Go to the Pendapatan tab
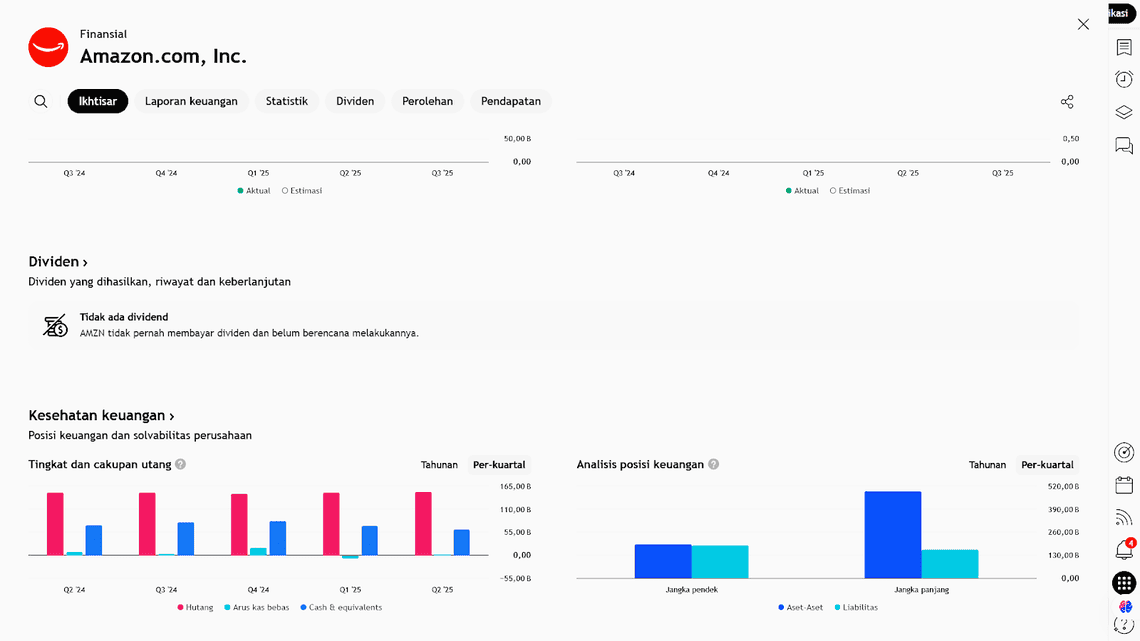 click(510, 101)
